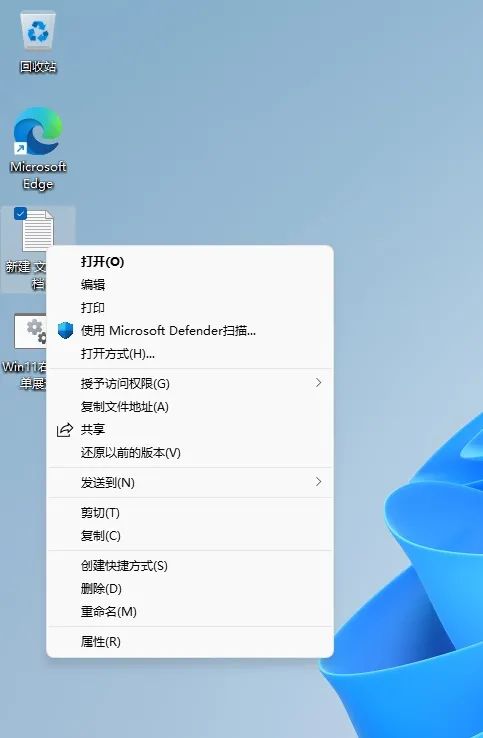
Task: Select 剪切(T) from the menu
Action: click(x=190, y=513)
